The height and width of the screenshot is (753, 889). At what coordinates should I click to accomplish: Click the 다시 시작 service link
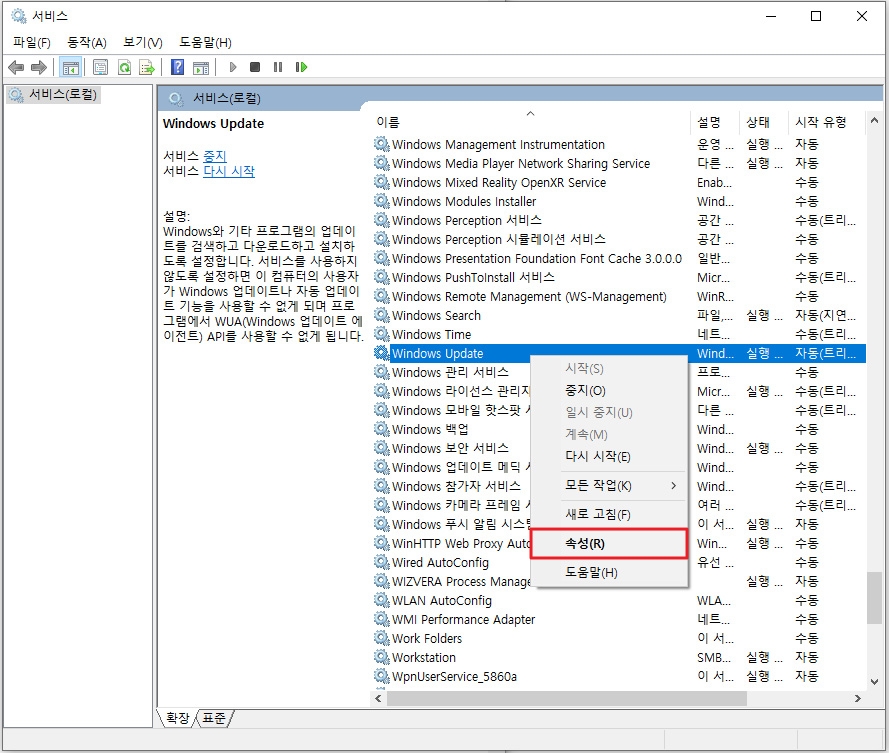pos(229,171)
